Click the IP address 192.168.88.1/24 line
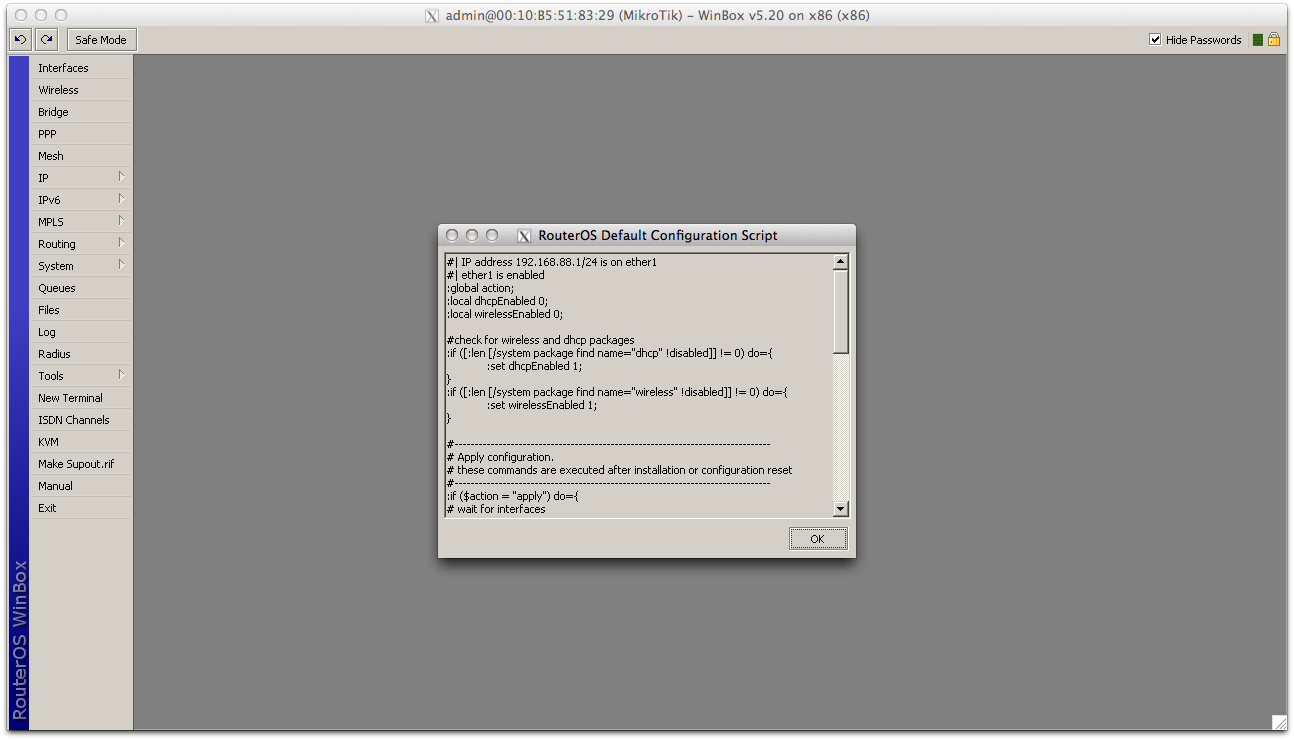 click(551, 262)
